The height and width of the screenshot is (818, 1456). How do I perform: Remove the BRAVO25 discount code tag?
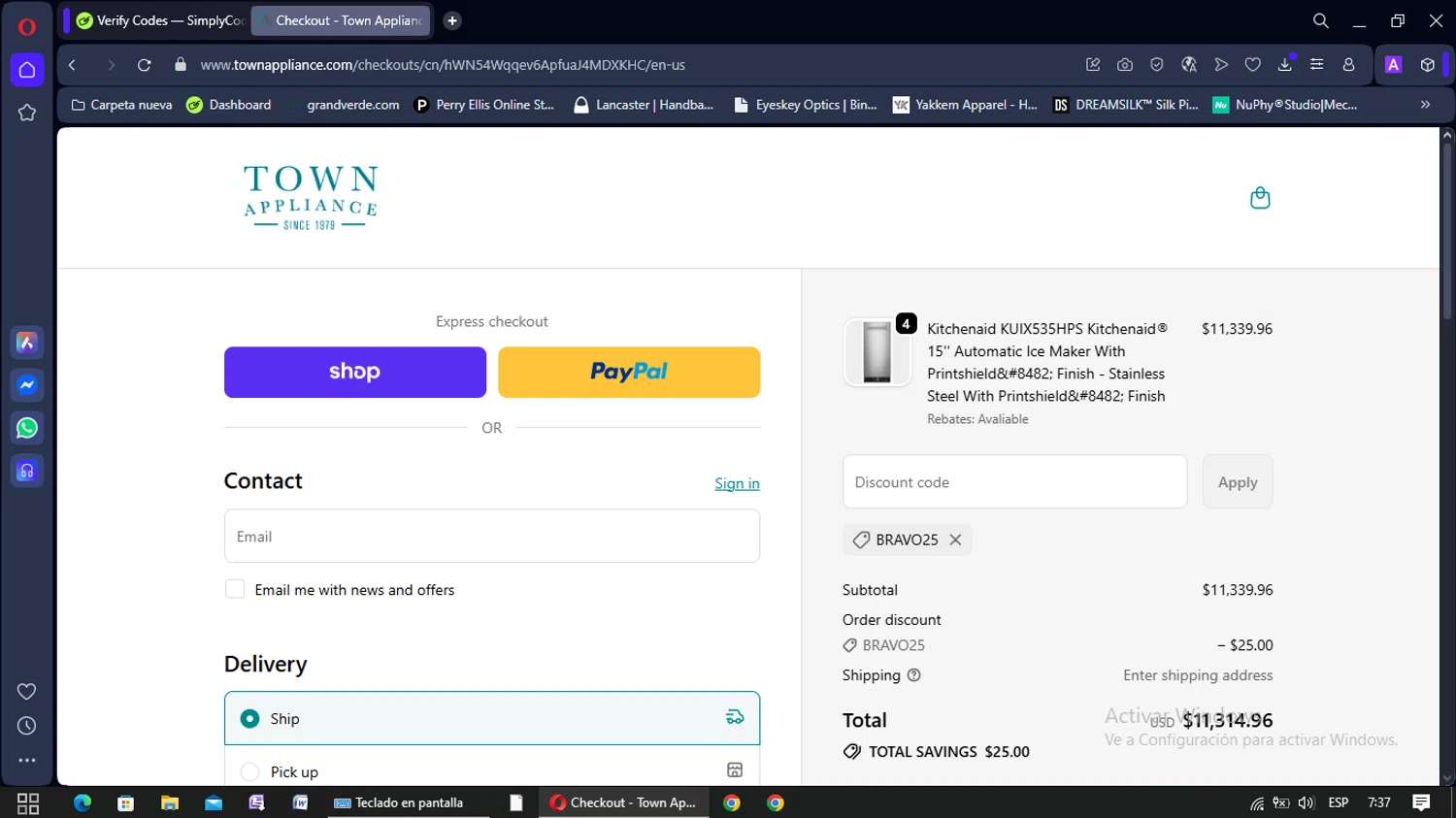[x=955, y=540]
